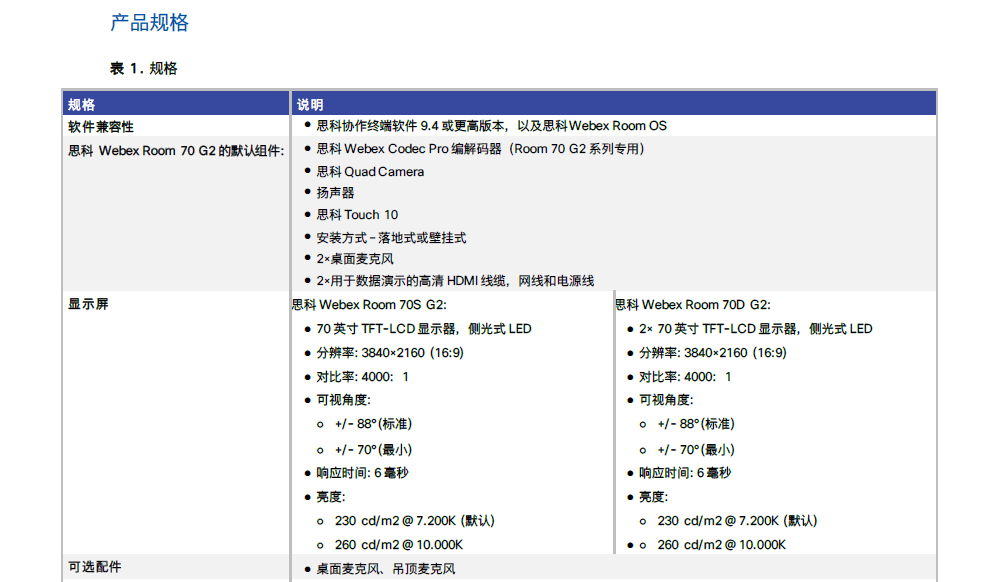This screenshot has width=1000, height=582.
Task: Click 分辨率 3840×2160 in 70S column
Action: tap(390, 353)
